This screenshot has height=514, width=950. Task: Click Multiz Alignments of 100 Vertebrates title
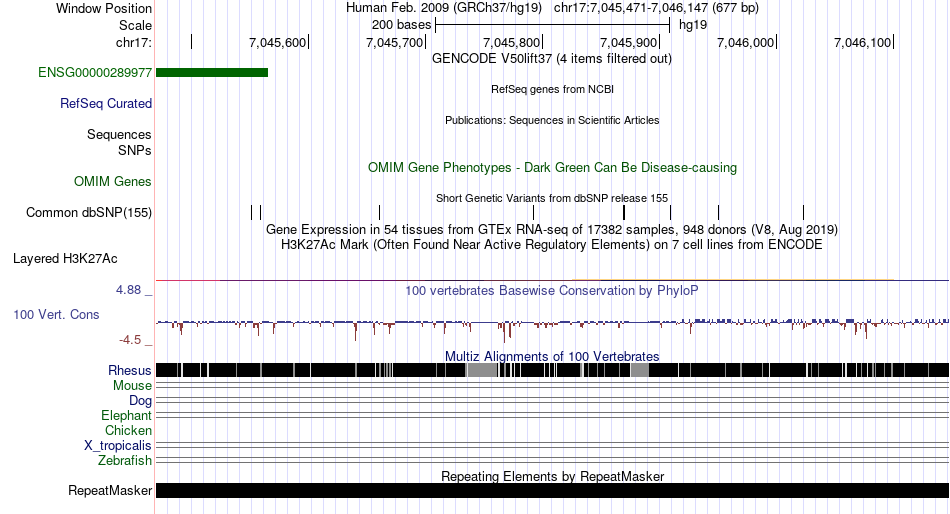(x=552, y=356)
